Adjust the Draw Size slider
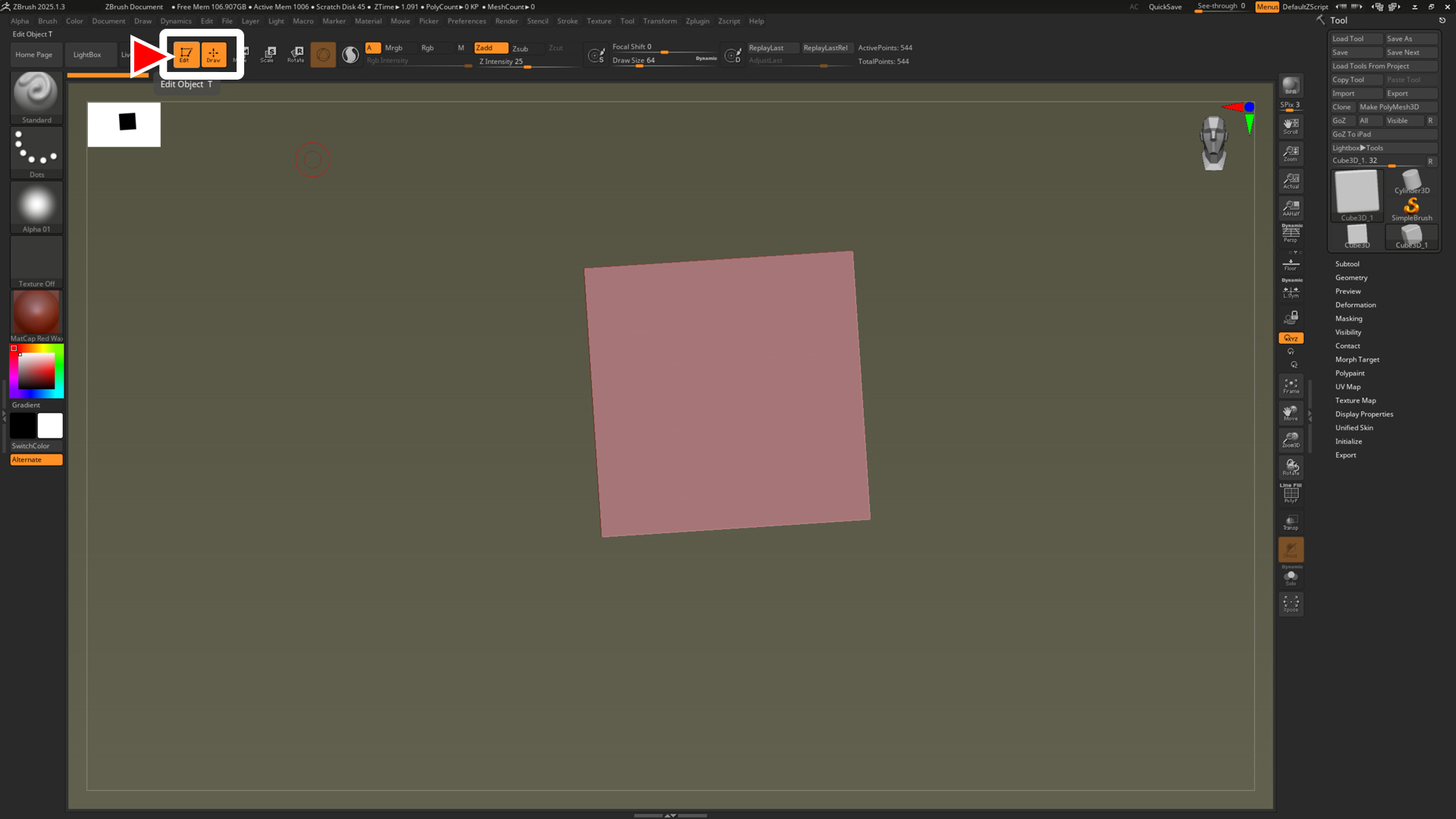Screen dimensions: 1456x819 pos(664,61)
